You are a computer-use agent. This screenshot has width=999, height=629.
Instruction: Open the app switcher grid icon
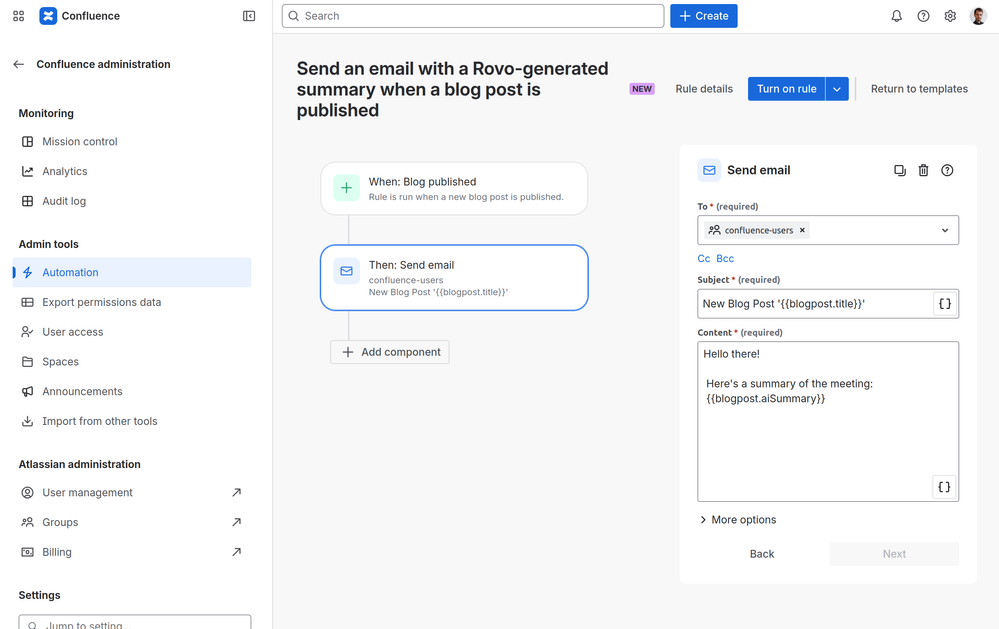tap(18, 16)
